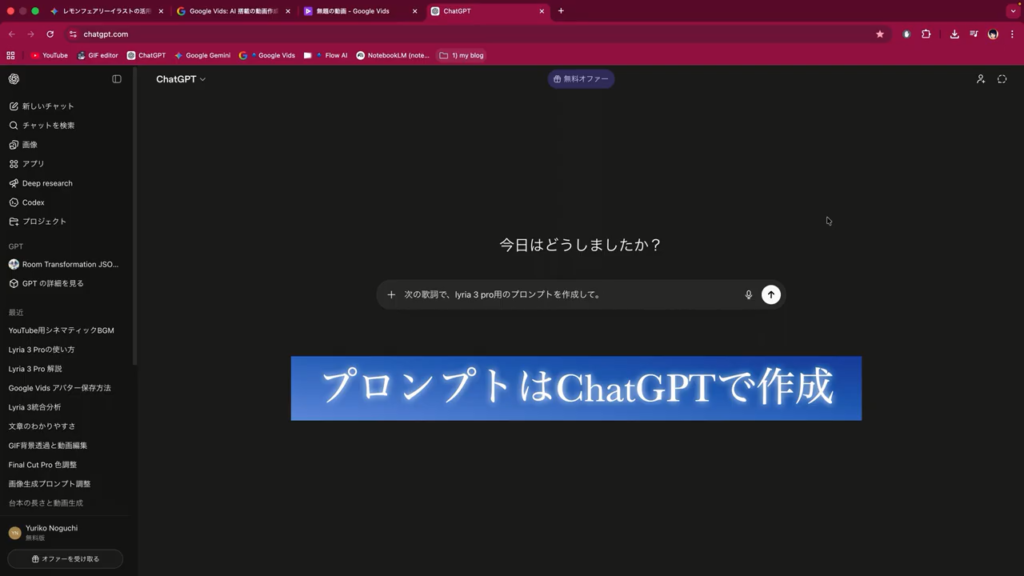Bookmark page with the star icon
Screen dimensions: 1024x576
(x=879, y=34)
